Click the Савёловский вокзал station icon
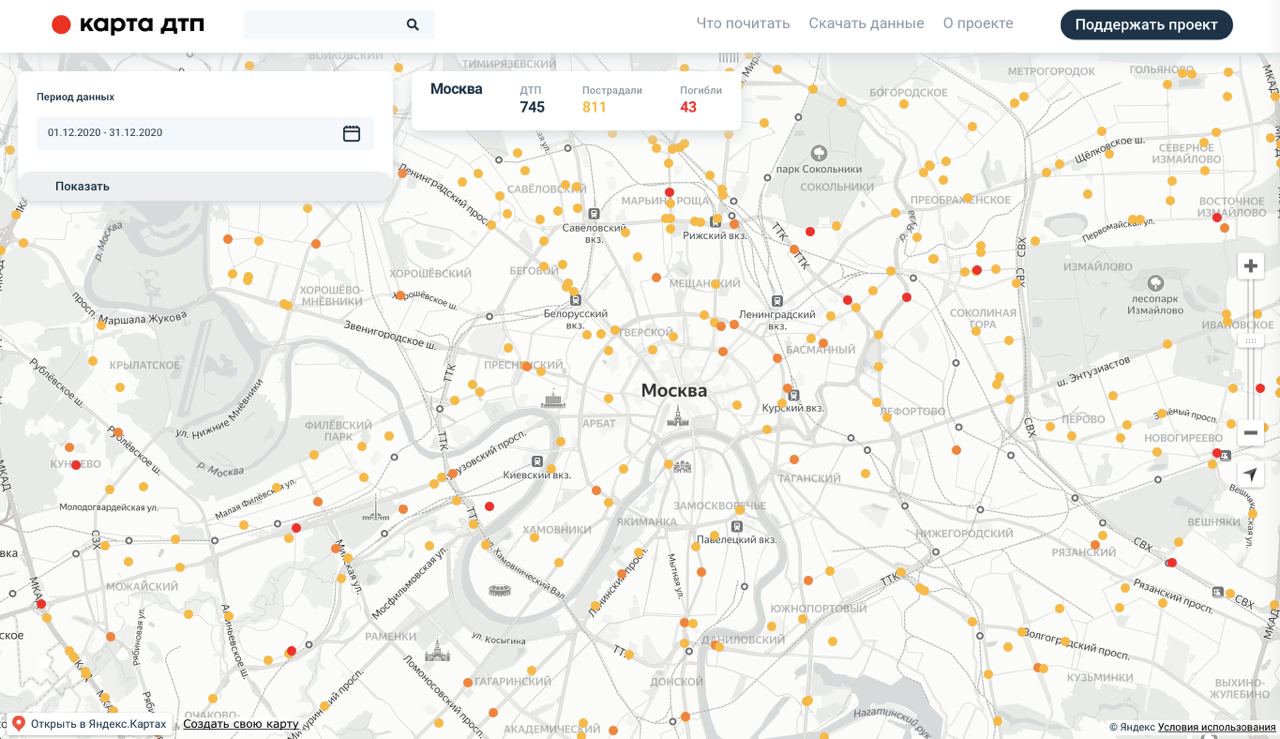 pos(594,213)
